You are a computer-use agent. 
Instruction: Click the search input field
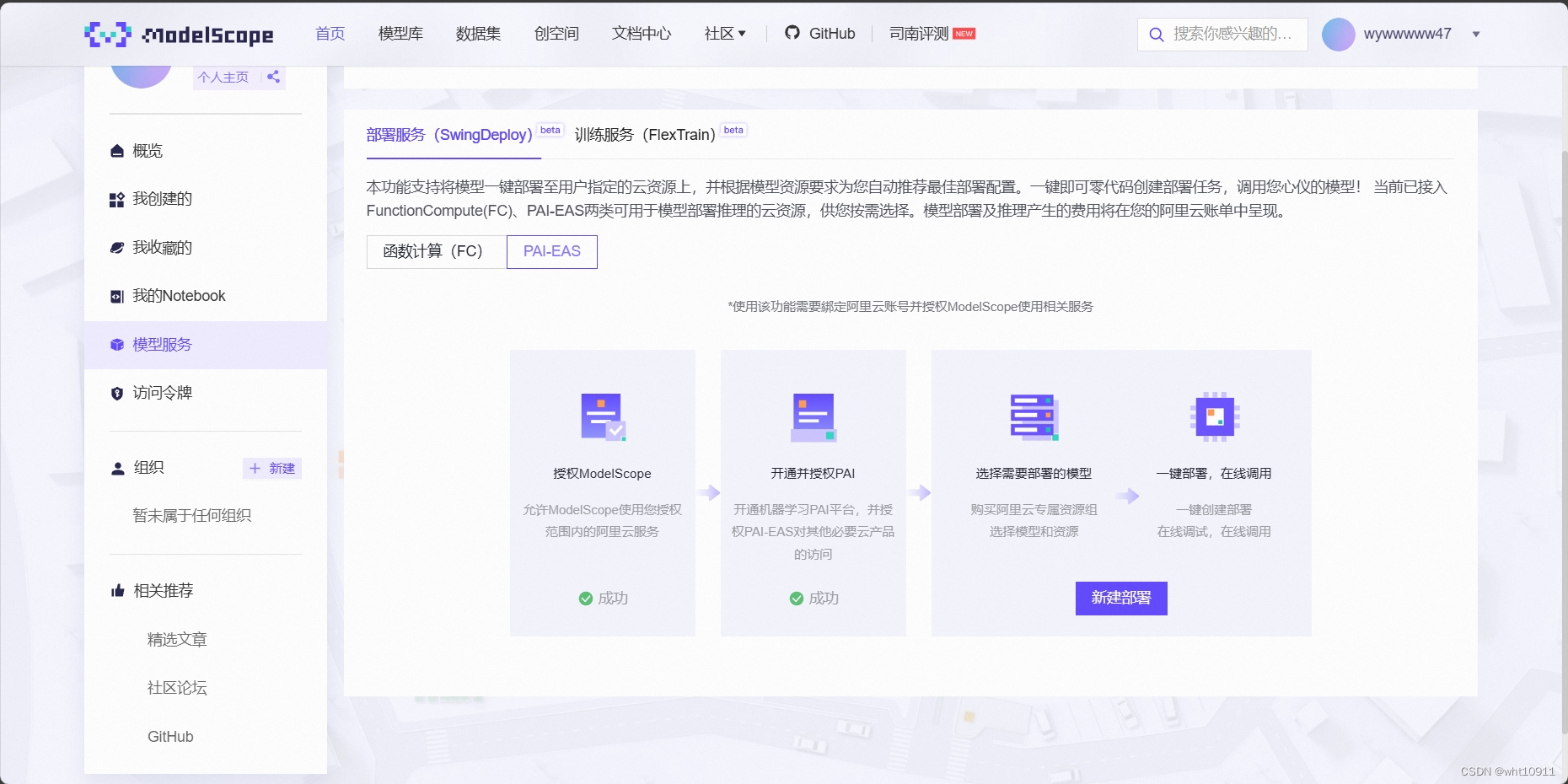tap(1222, 35)
